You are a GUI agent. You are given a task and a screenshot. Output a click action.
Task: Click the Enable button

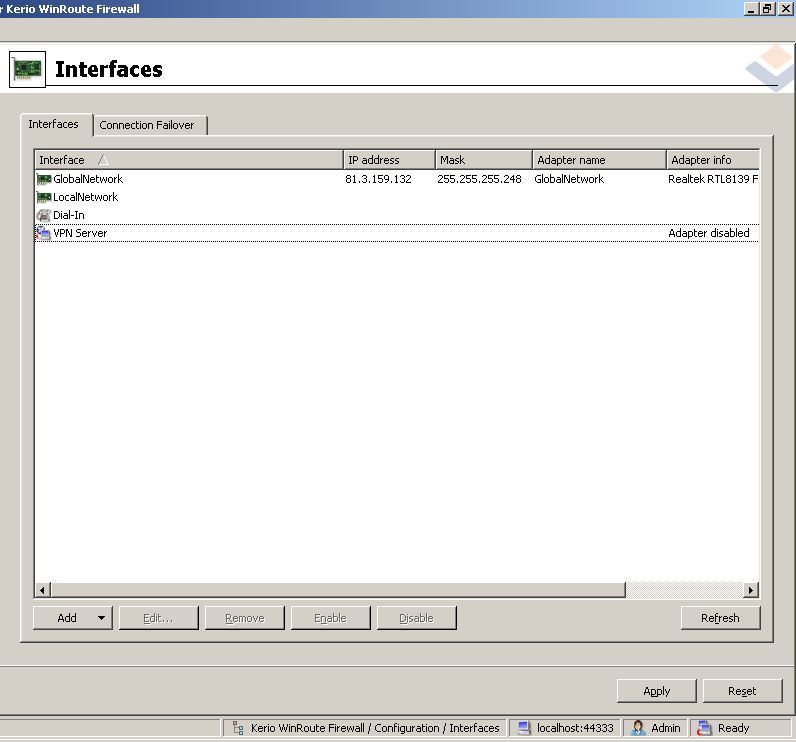click(x=330, y=618)
